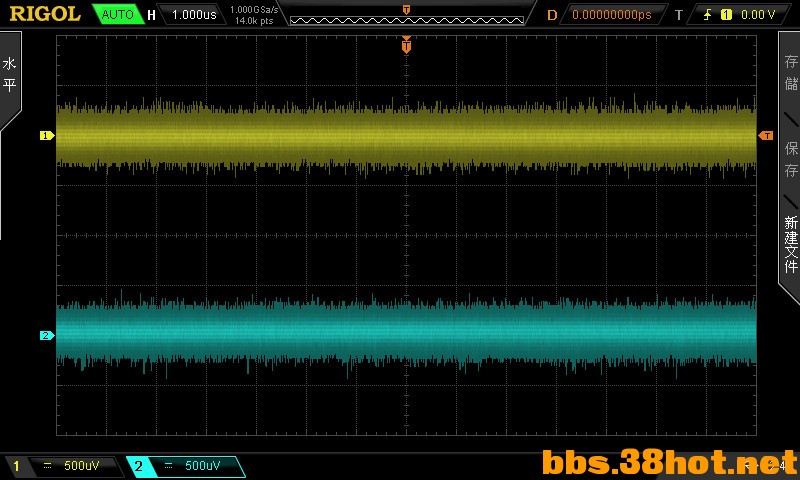Select the highlighted channel 2 label at the bottom

point(138,466)
